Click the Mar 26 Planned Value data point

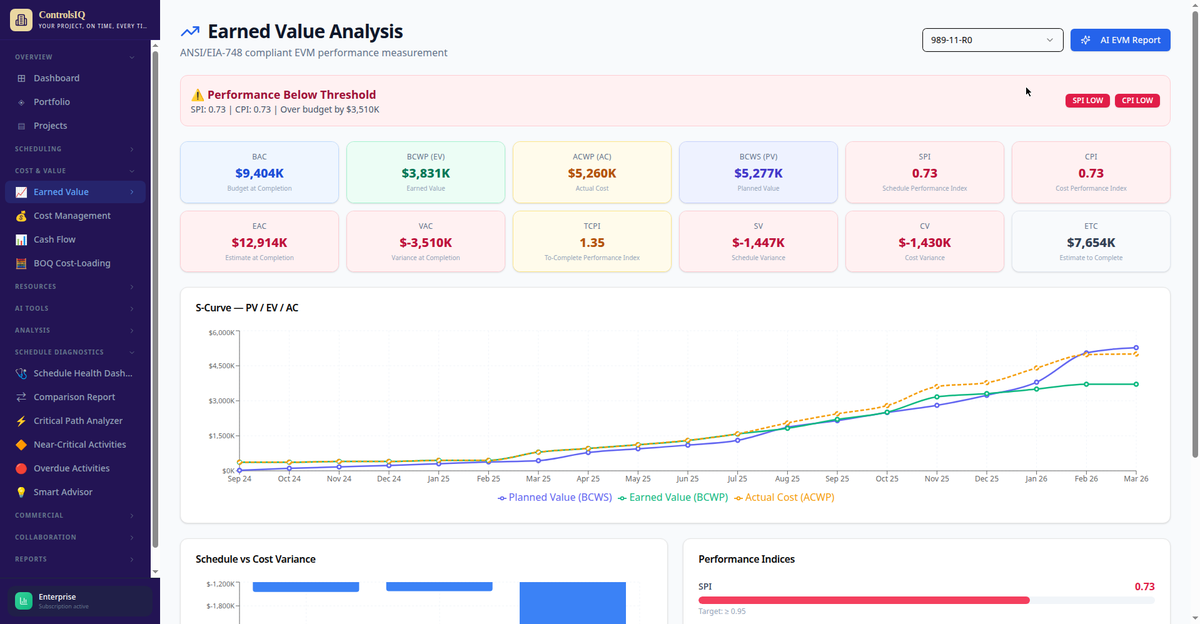(1136, 348)
